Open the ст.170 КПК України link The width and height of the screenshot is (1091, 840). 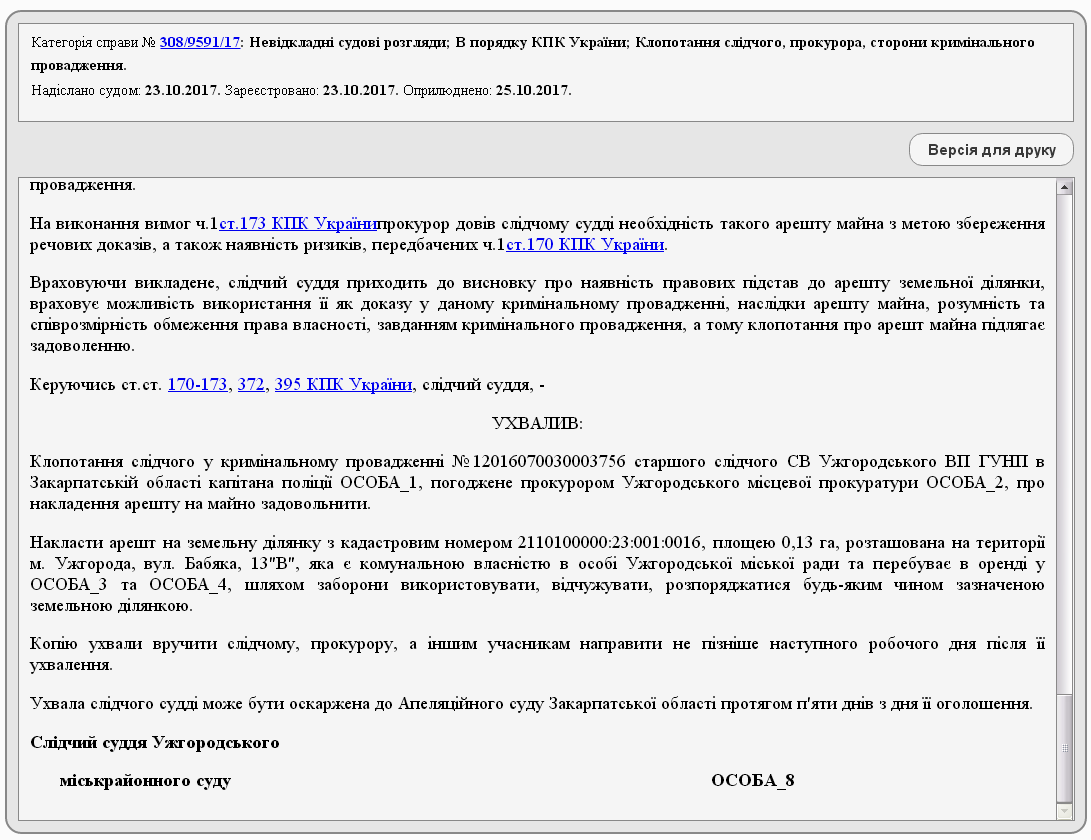584,245
